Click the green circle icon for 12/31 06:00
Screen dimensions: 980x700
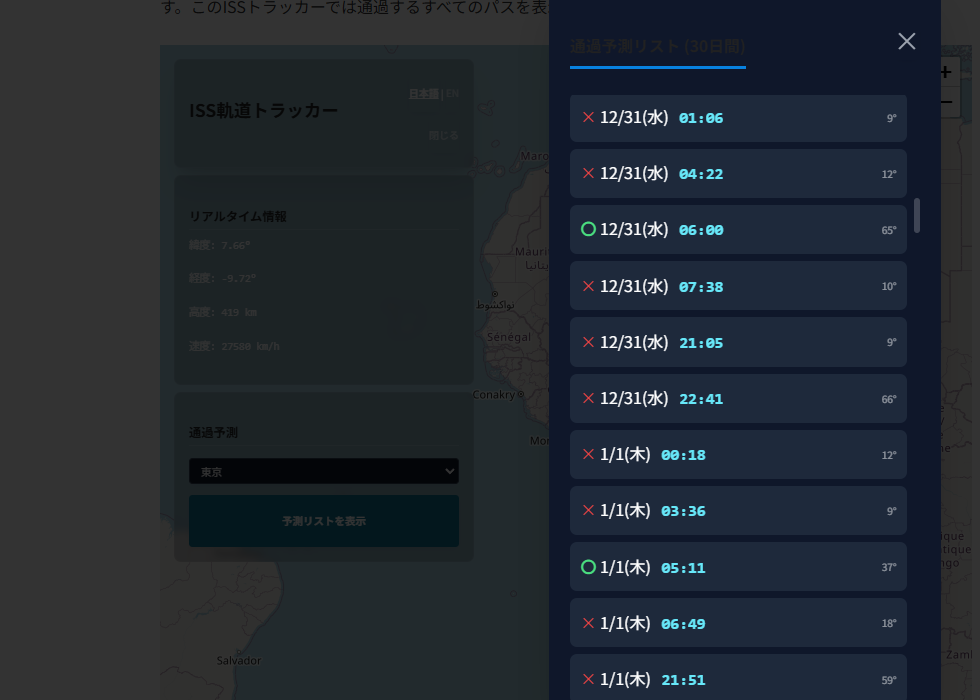point(588,230)
